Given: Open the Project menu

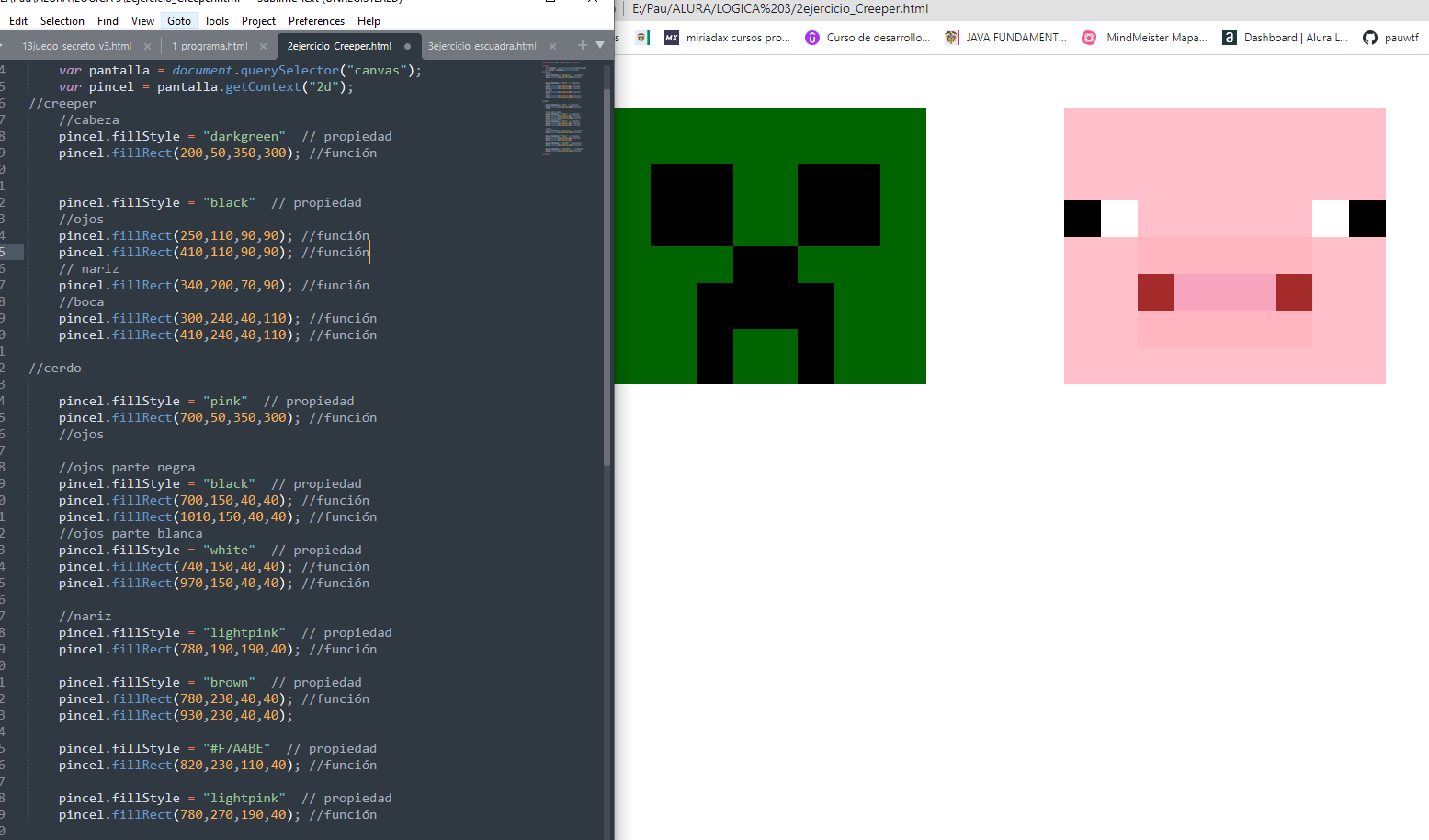Looking at the screenshot, I should click(258, 20).
